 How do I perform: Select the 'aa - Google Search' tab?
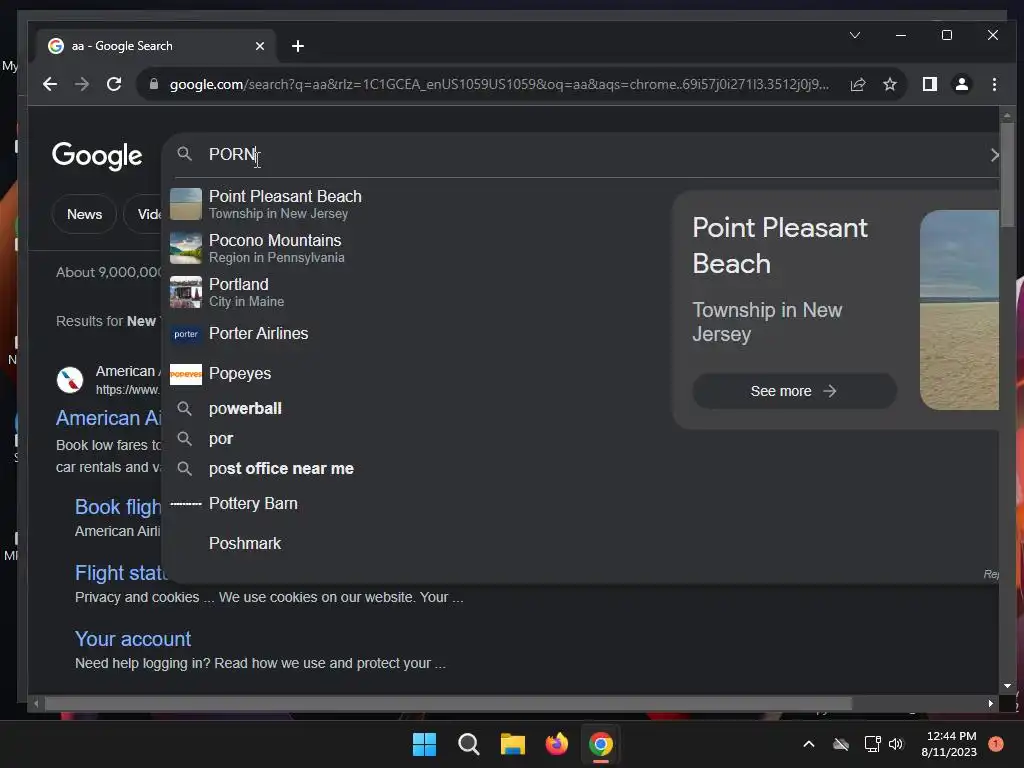[x=157, y=46]
